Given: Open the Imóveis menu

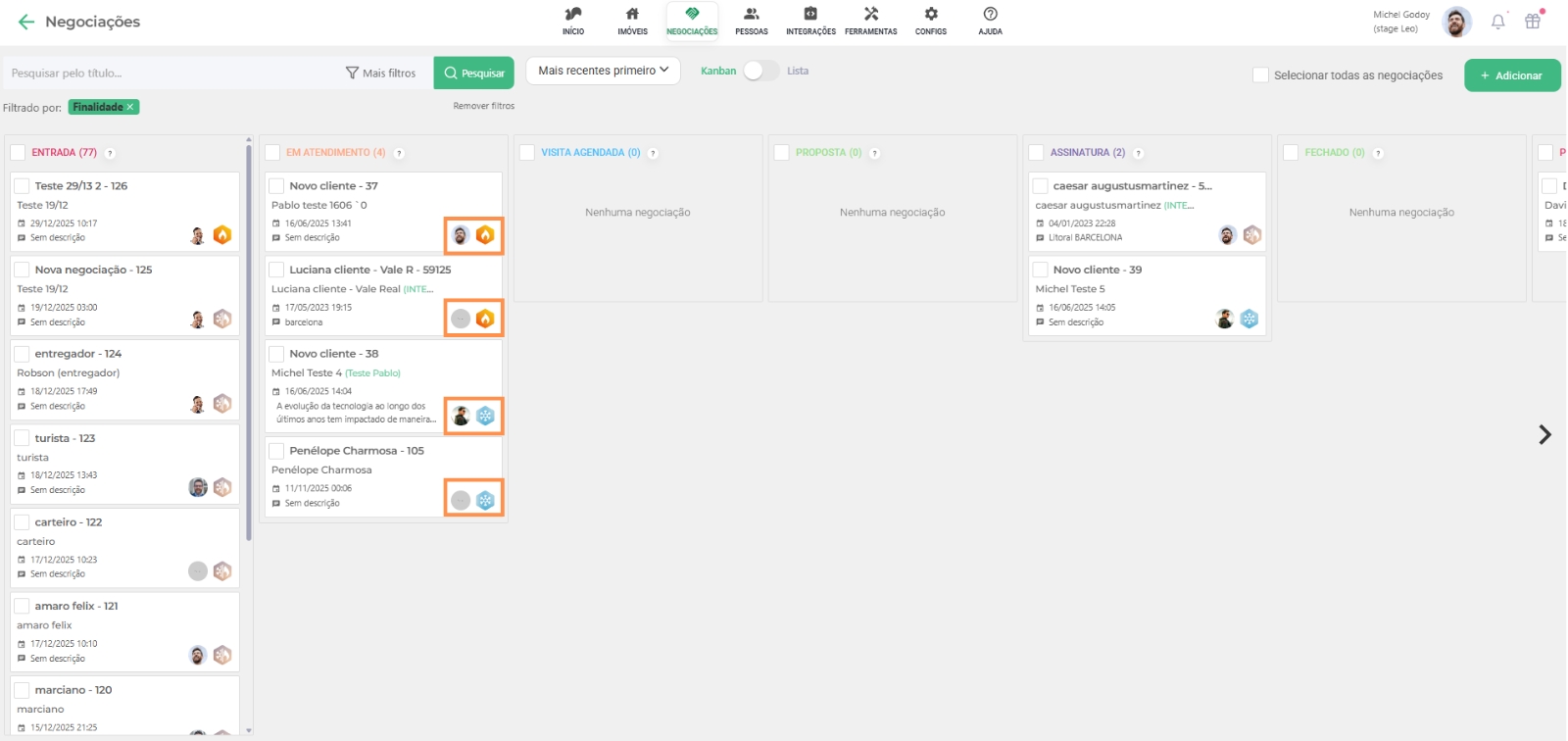Looking at the screenshot, I should pyautogui.click(x=632, y=21).
